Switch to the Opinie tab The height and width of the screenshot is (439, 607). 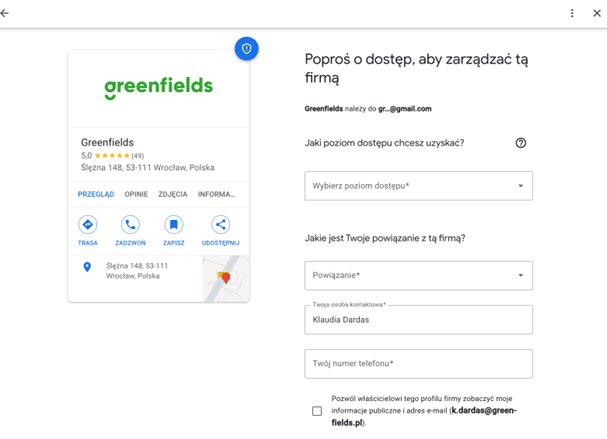point(136,194)
